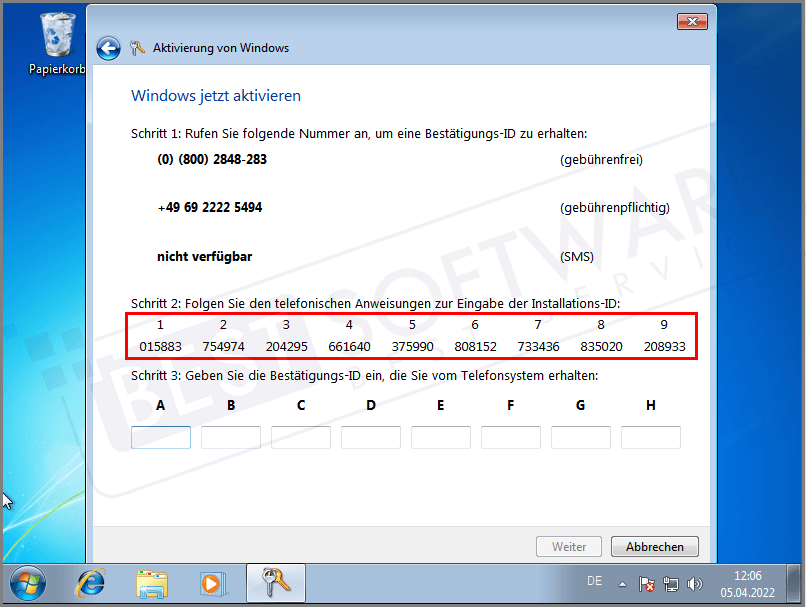Click the network icon in the system tray
The height and width of the screenshot is (607, 806).
click(670, 581)
